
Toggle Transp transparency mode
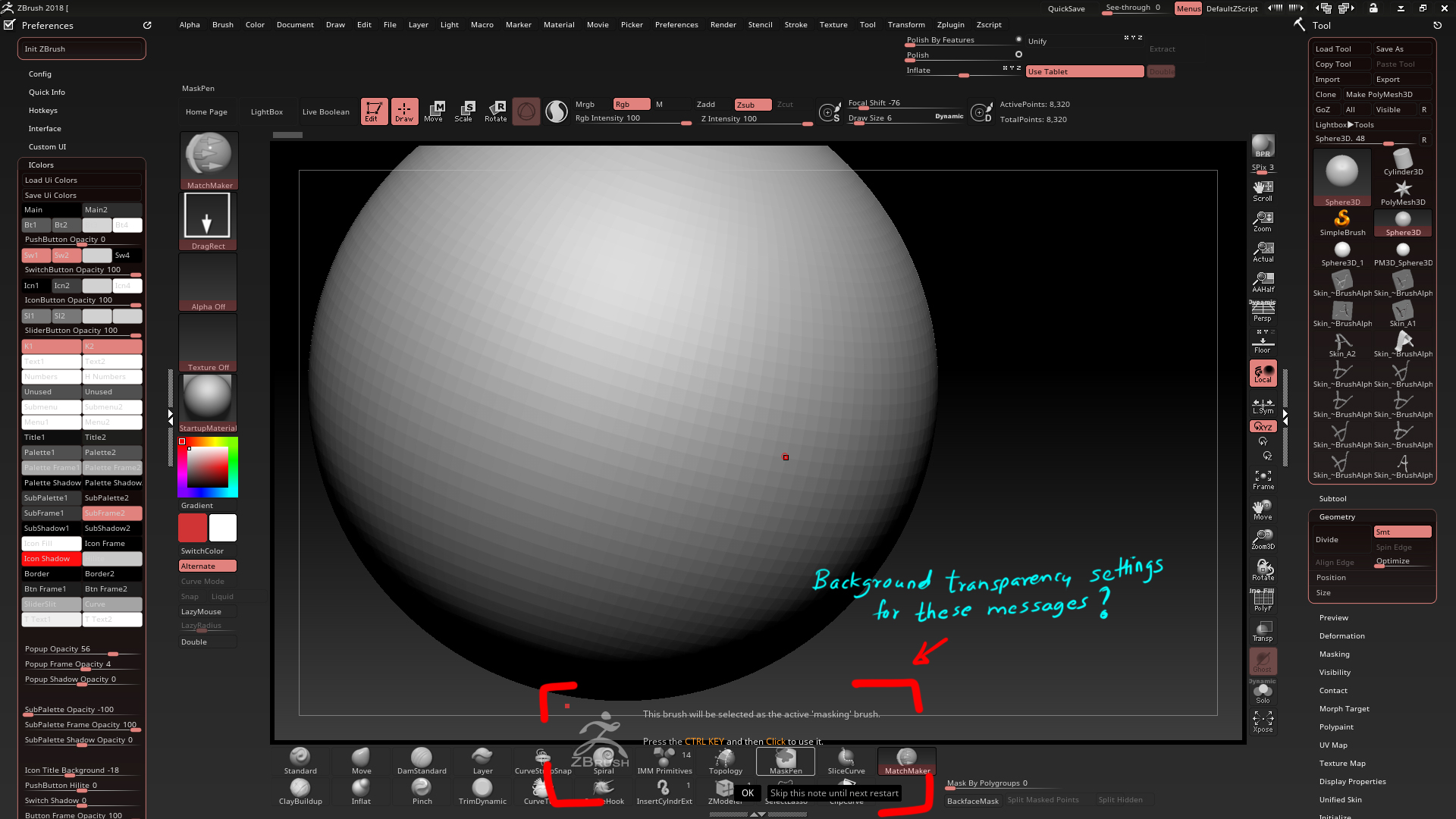[1263, 631]
